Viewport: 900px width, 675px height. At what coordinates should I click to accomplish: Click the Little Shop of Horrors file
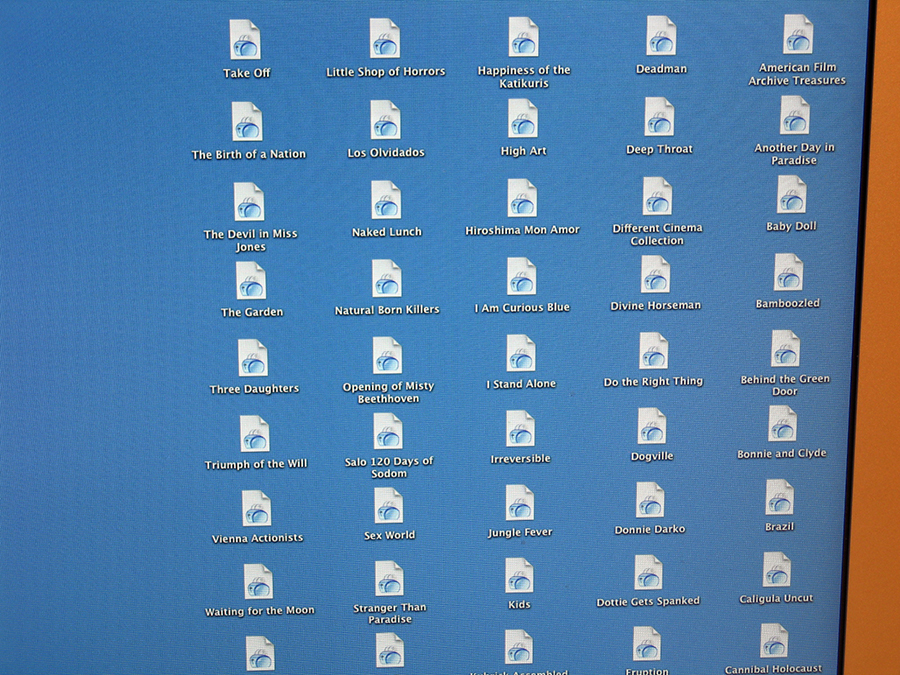[x=385, y=39]
